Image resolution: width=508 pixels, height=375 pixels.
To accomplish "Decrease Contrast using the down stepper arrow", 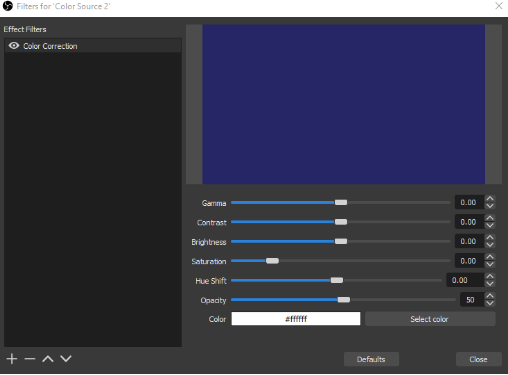I will pyautogui.click(x=490, y=225).
